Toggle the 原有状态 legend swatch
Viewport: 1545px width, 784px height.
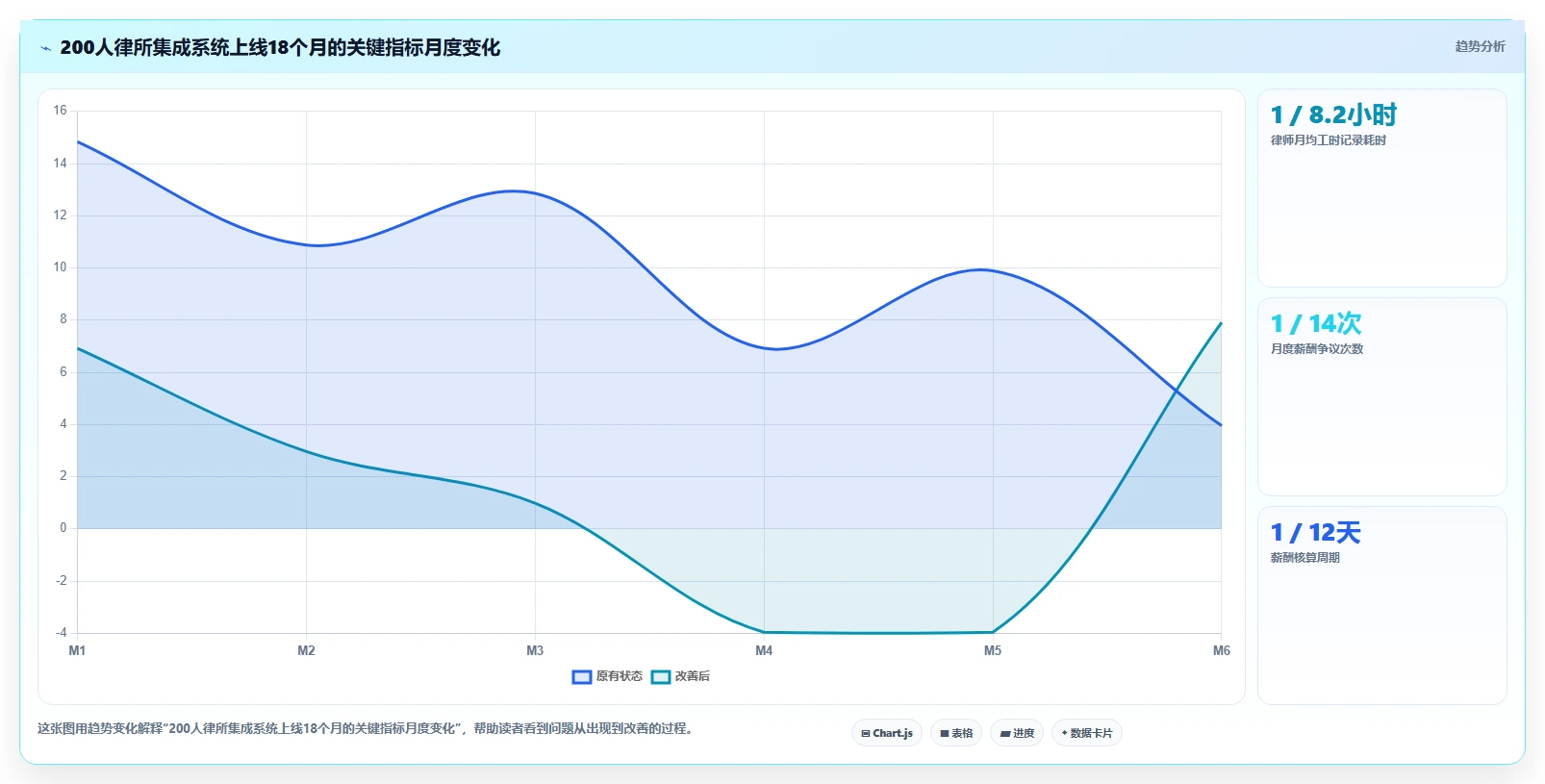tap(582, 676)
